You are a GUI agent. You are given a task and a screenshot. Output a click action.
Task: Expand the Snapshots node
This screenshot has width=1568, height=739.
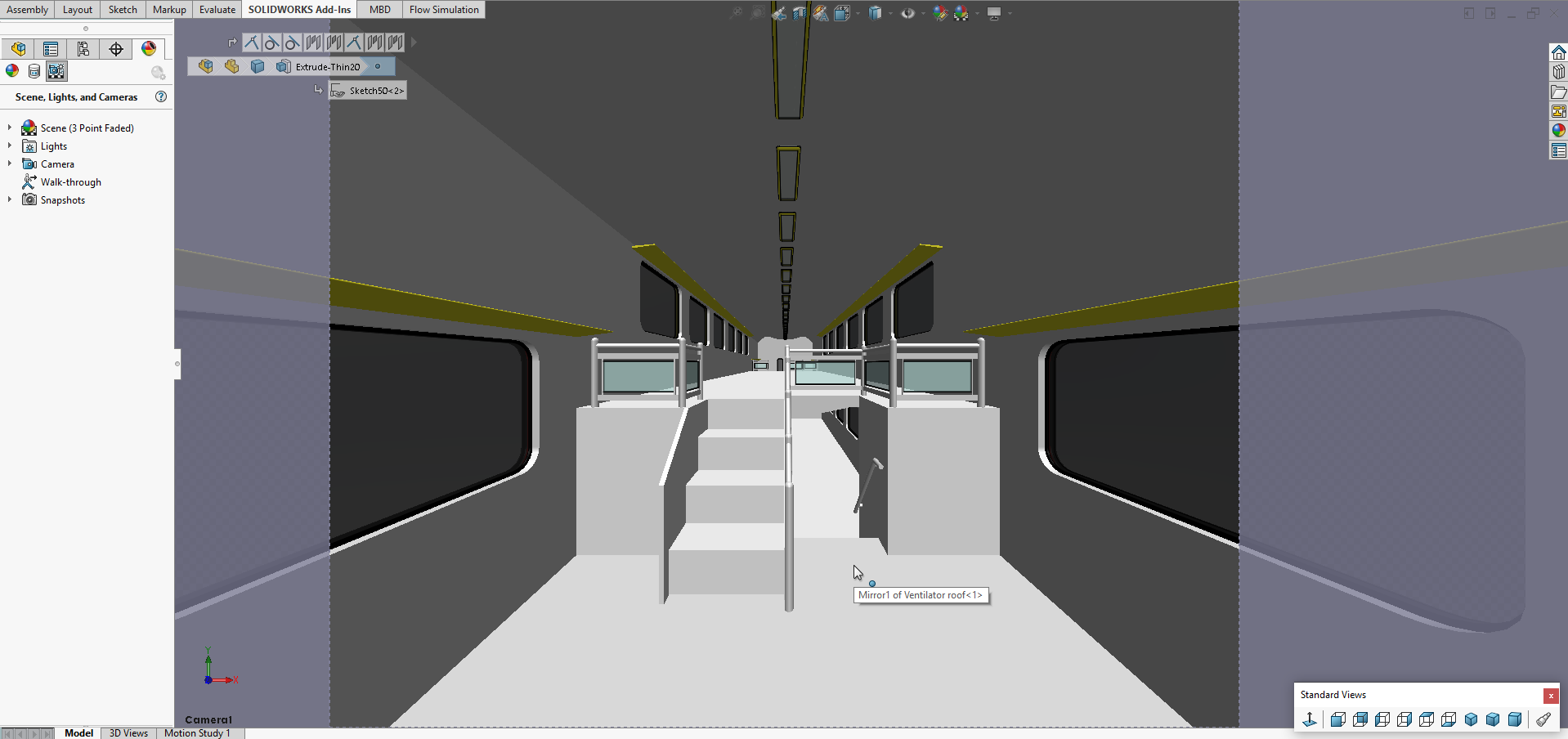click(x=10, y=199)
